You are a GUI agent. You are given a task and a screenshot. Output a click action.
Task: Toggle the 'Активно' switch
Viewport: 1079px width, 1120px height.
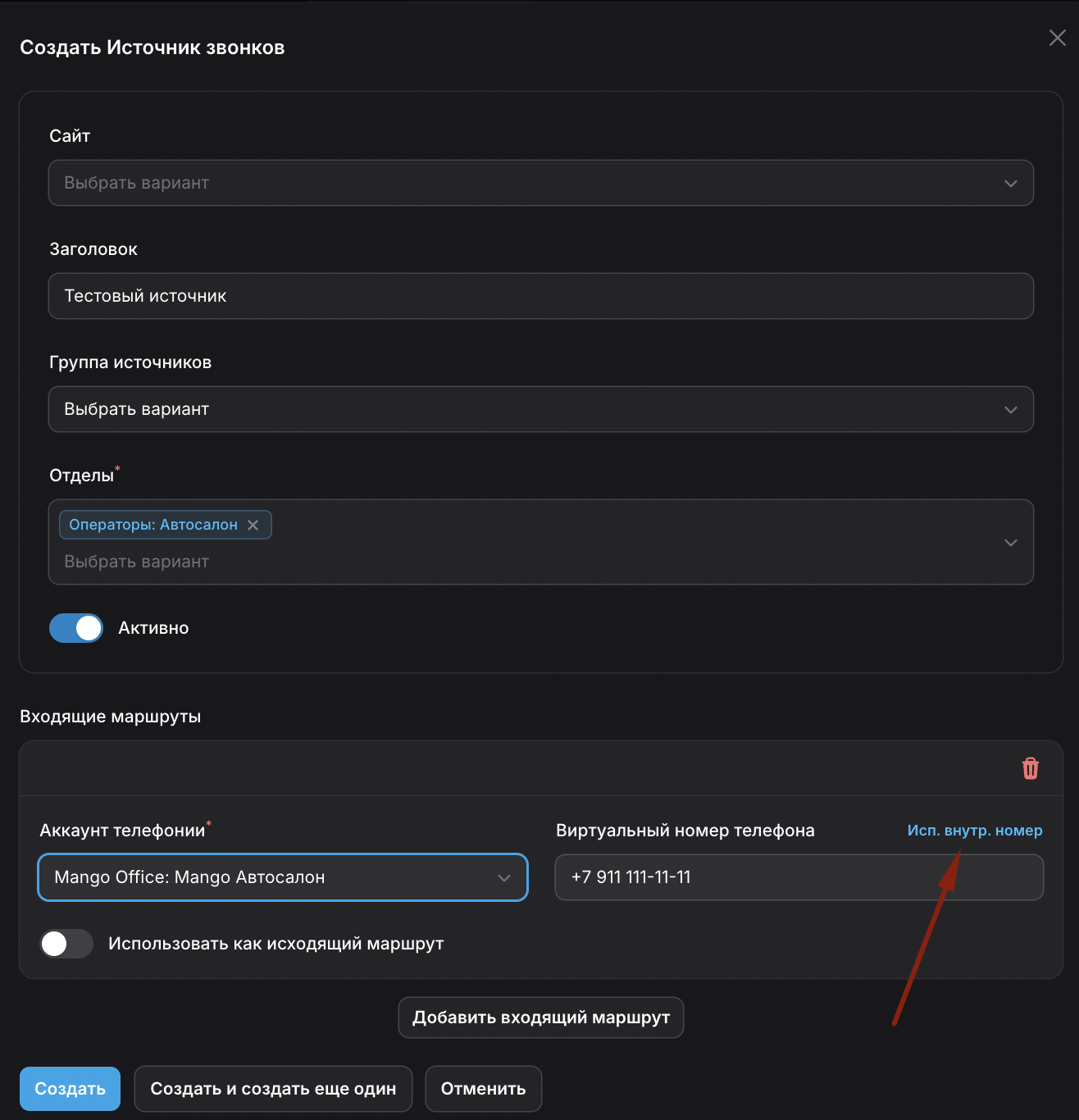point(76,628)
